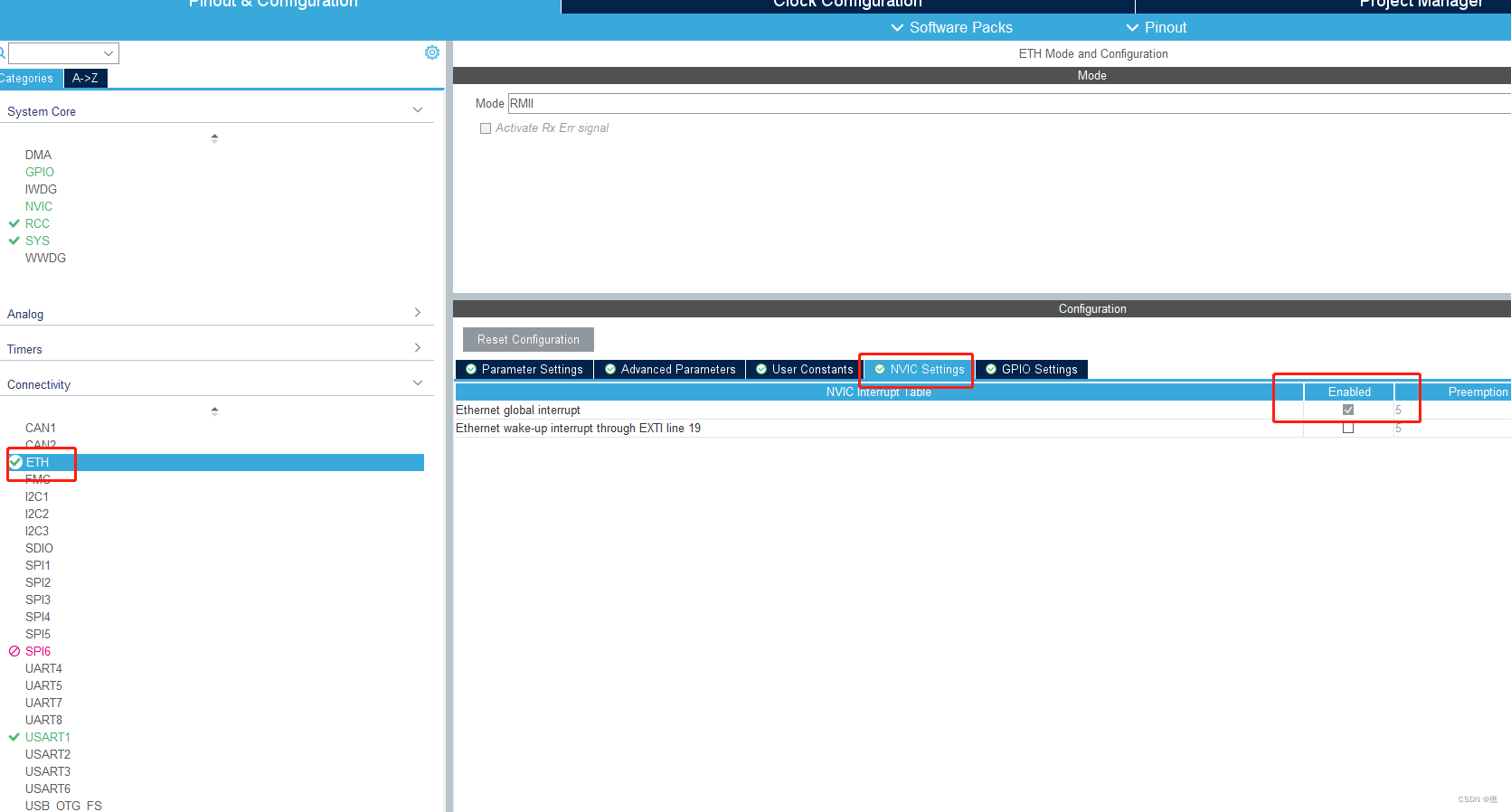Collapse the System Core category
The width and height of the screenshot is (1511, 812).
pos(418,110)
